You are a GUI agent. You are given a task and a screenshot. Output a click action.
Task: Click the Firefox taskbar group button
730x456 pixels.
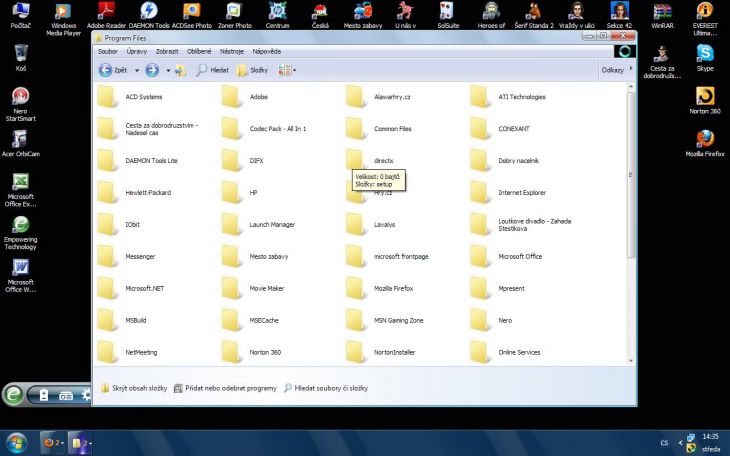(x=53, y=442)
